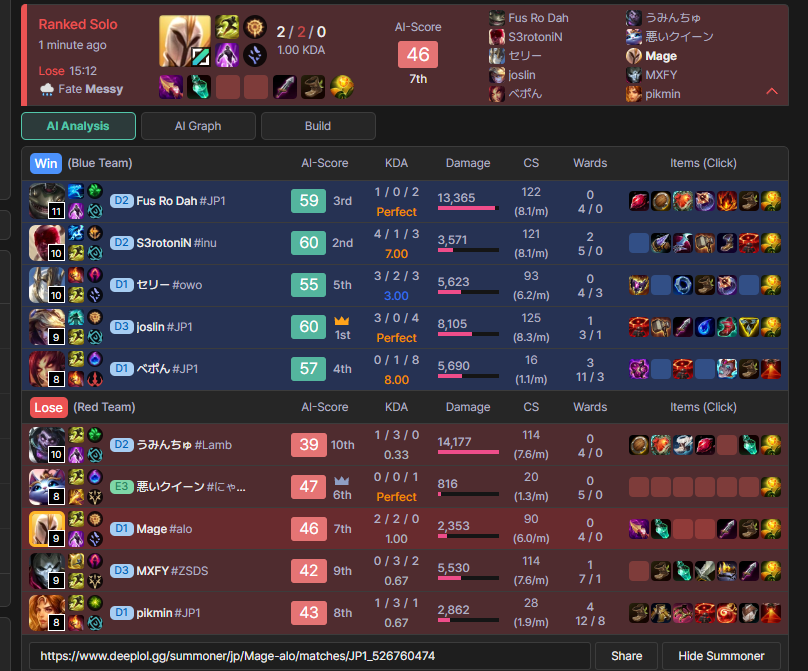The height and width of the screenshot is (671, 808).
Task: Click the Share button
Action: click(626, 656)
